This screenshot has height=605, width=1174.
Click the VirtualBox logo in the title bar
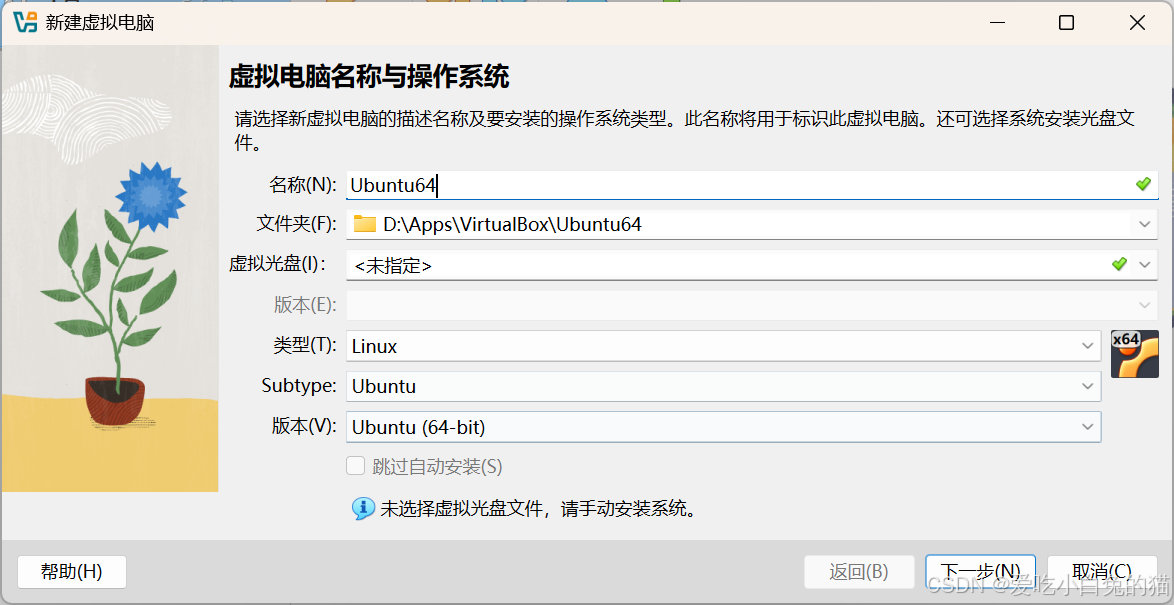click(25, 22)
